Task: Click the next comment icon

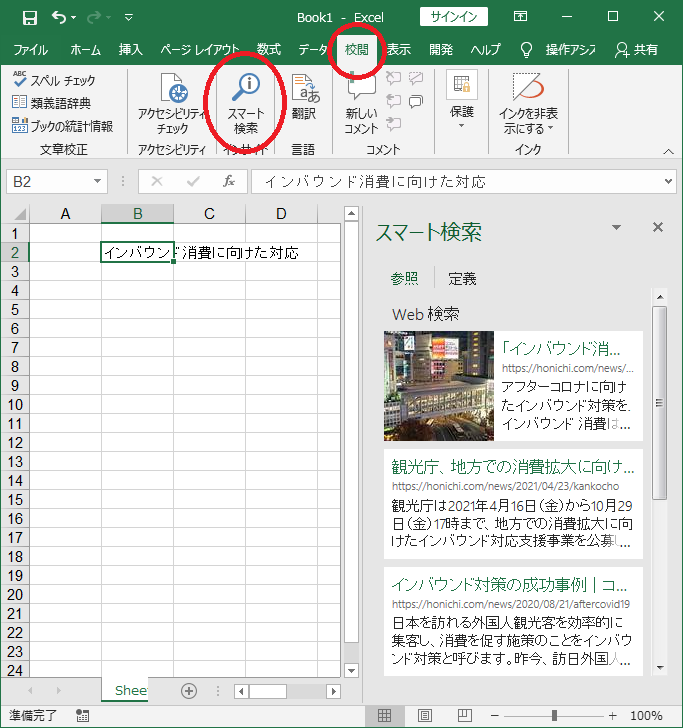Action: click(x=393, y=124)
